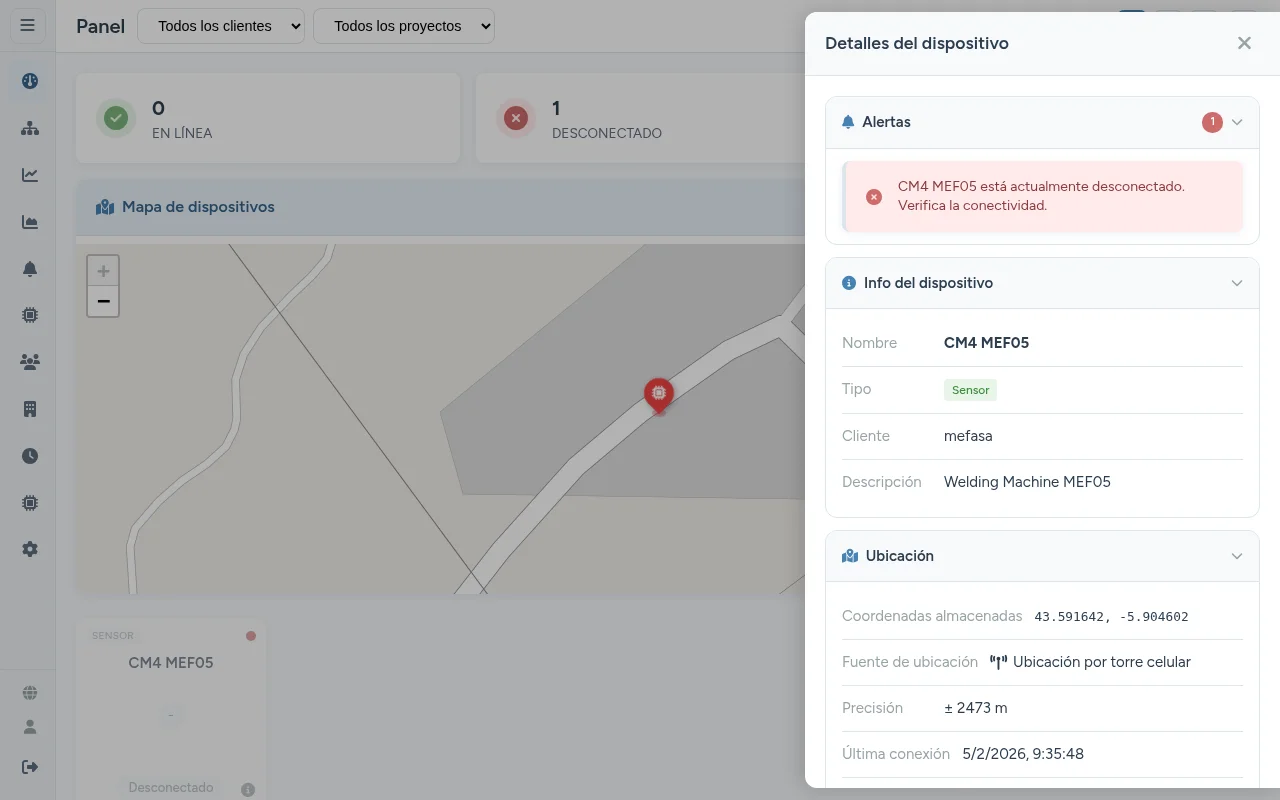The height and width of the screenshot is (800, 1280).
Task: Collapse the Alertas section
Action: pos(1237,122)
